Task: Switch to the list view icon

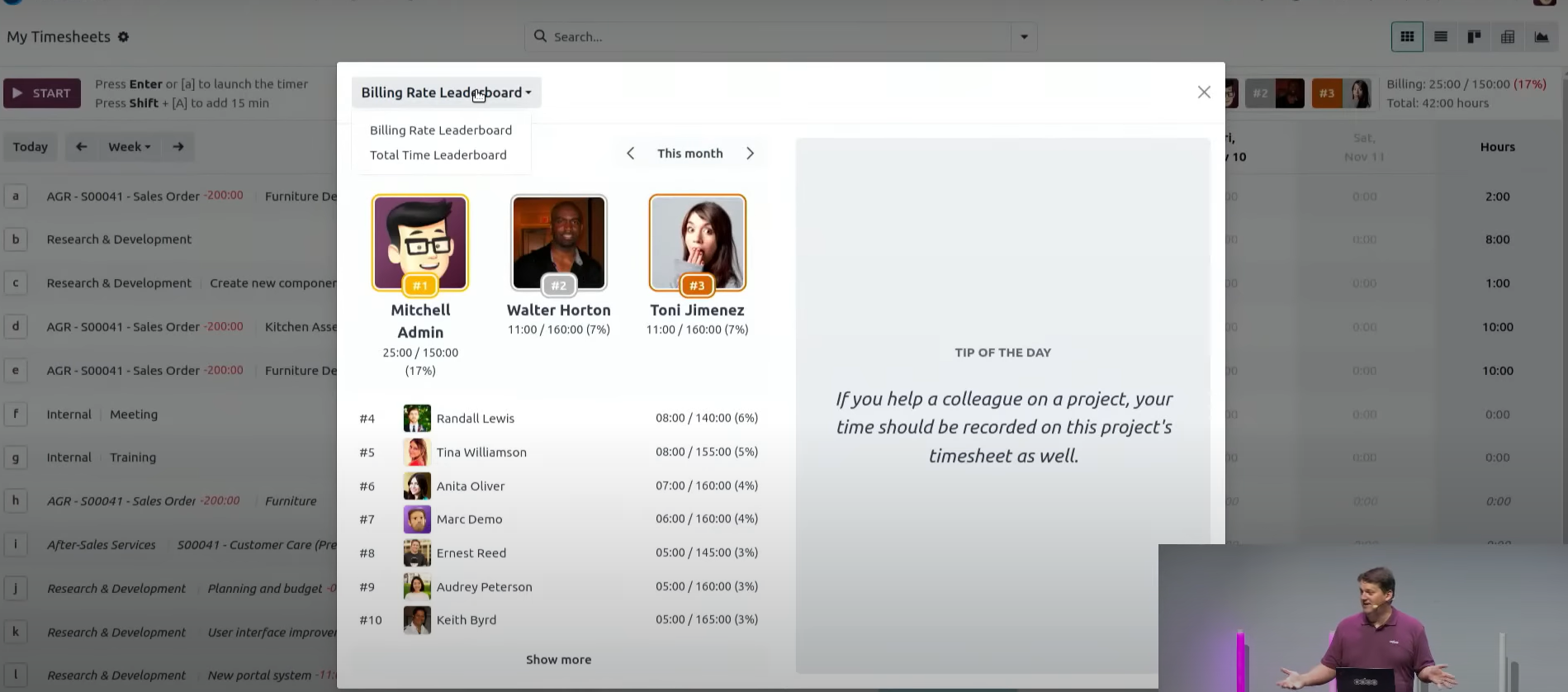Action: click(x=1441, y=36)
